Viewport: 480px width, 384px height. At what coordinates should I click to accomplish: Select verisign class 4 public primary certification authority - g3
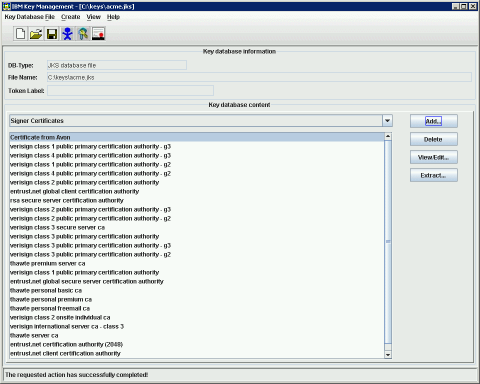pos(197,155)
